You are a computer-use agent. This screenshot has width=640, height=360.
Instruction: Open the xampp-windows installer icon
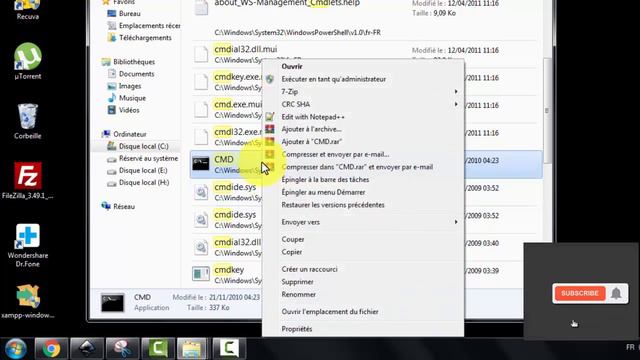[x=27, y=301]
